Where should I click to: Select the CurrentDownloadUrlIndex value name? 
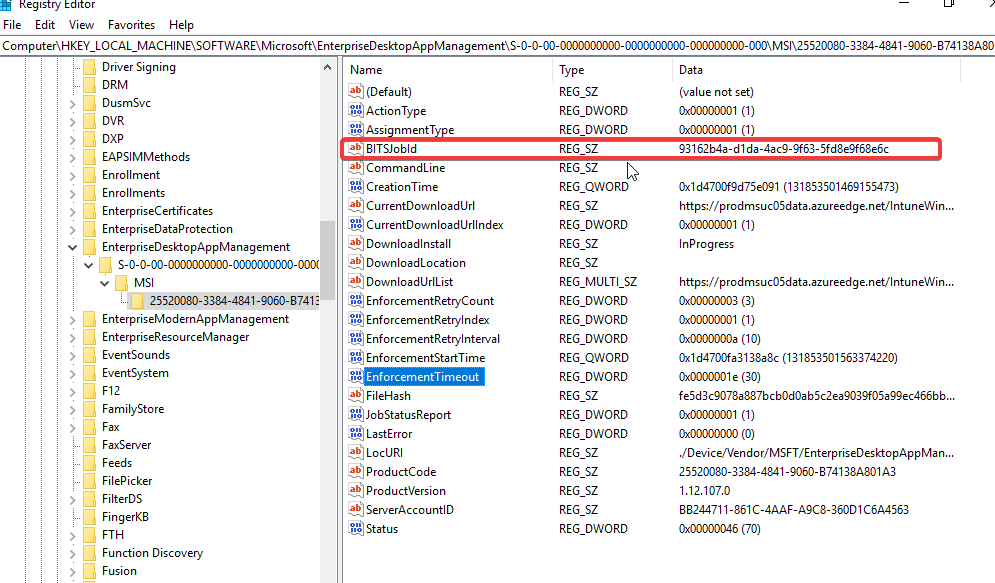point(435,225)
